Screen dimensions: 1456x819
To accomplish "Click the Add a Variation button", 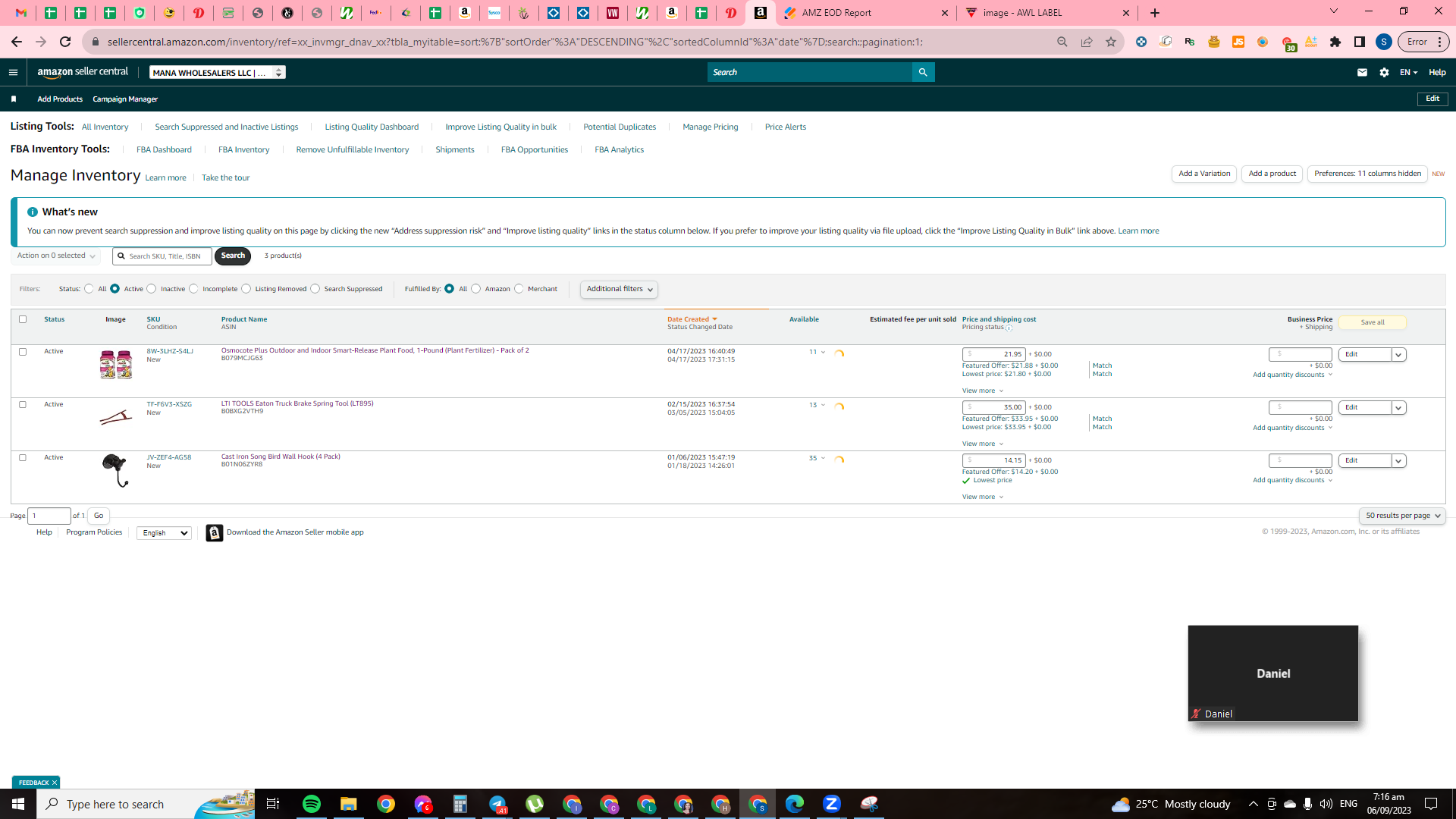I will [x=1204, y=174].
